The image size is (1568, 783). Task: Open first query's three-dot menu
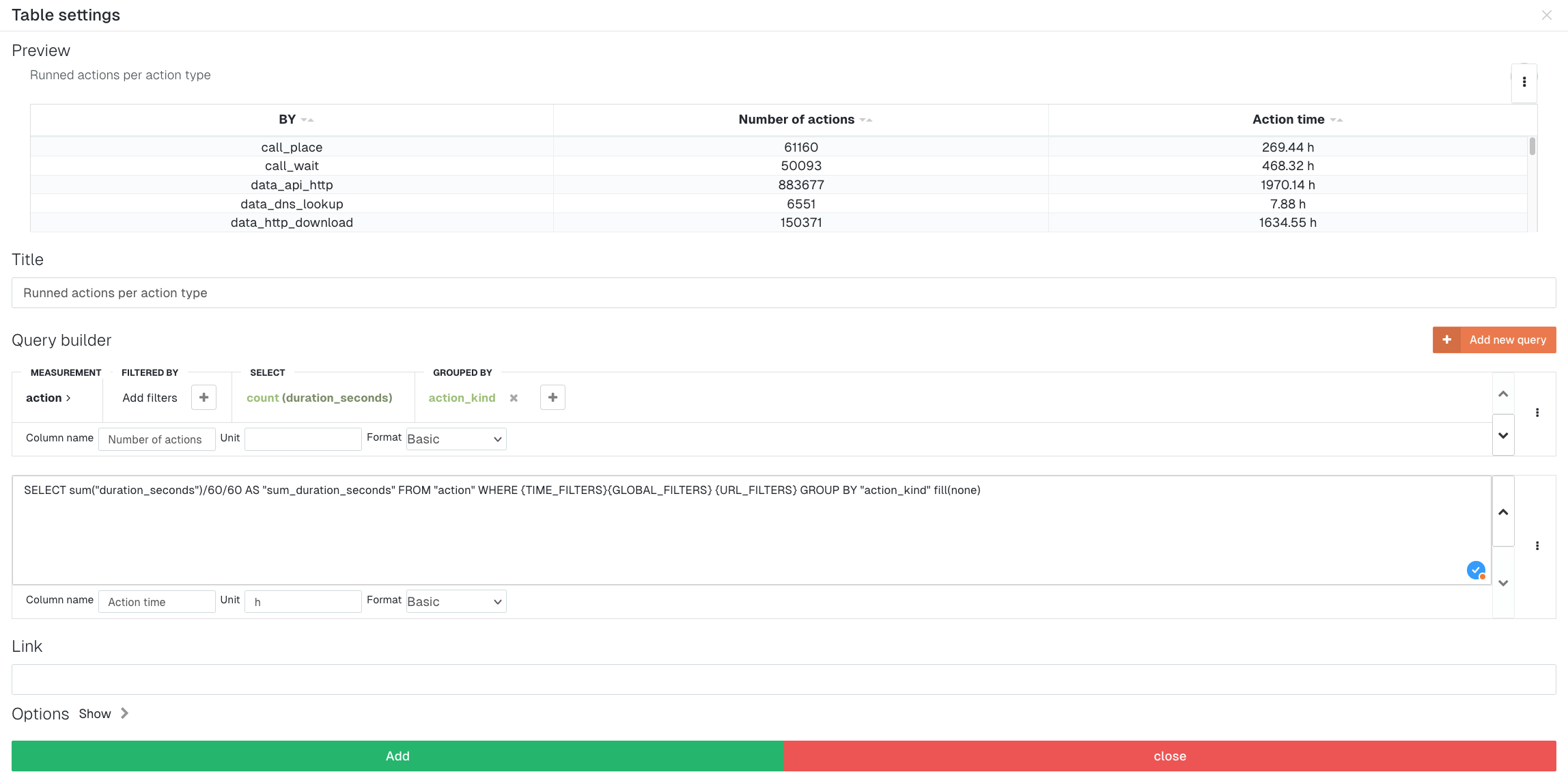pyautogui.click(x=1537, y=413)
